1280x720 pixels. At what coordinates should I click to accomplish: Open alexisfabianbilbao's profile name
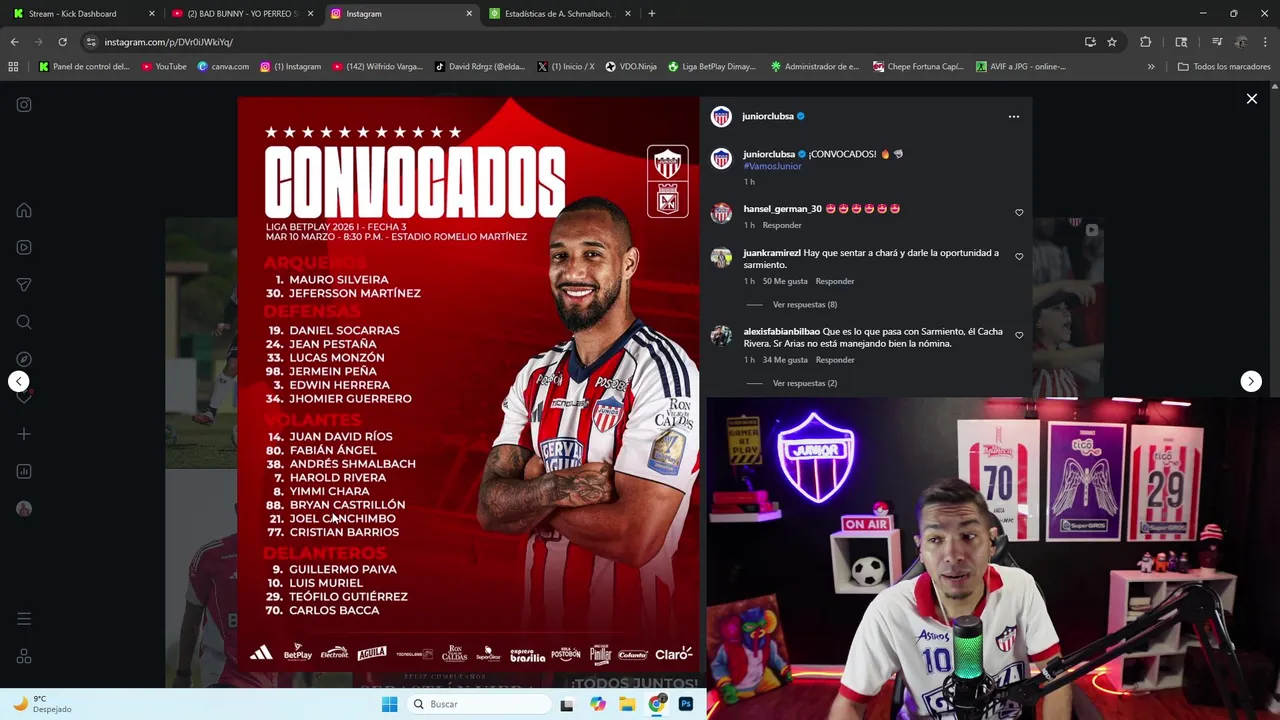[782, 331]
